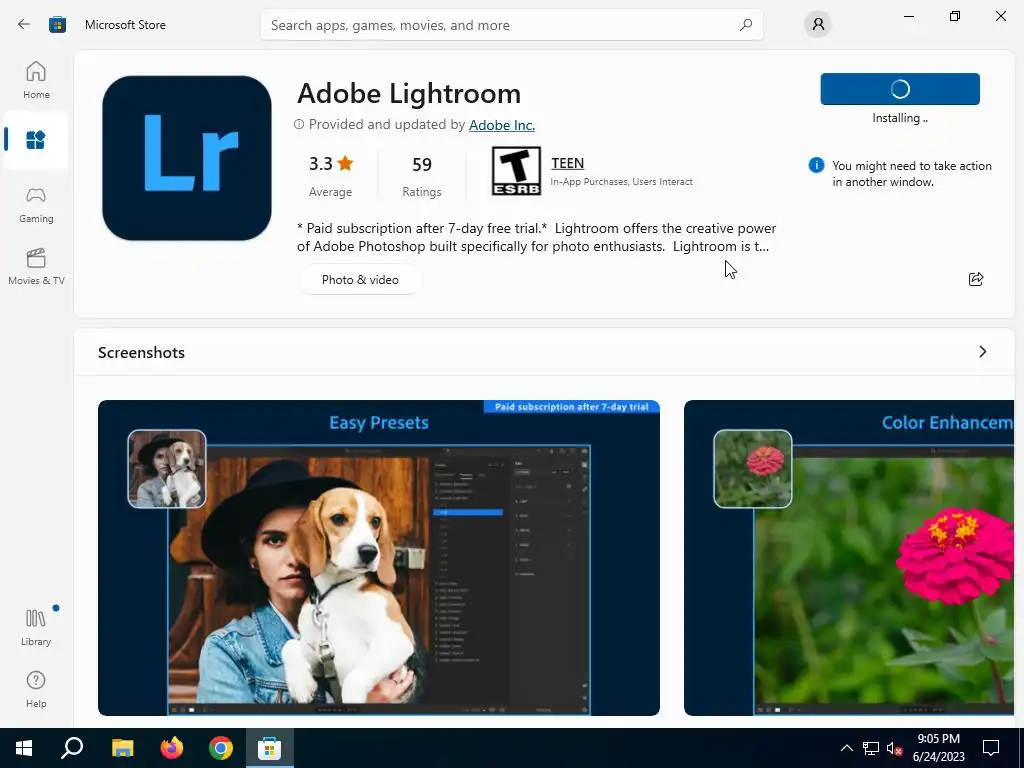
Task: Click the taskbar clock showing 9:05 PM
Action: 938,748
